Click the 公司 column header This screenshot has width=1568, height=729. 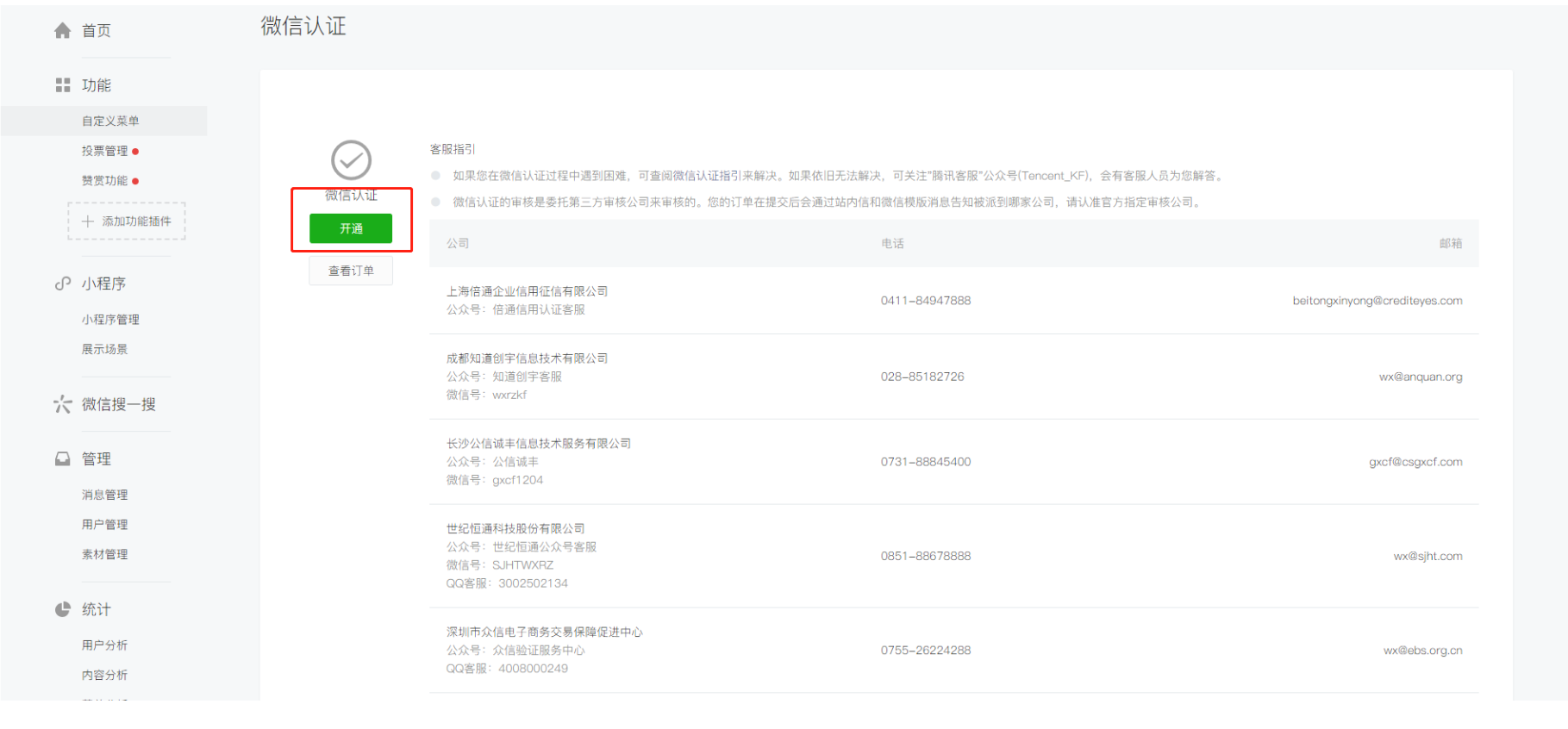(458, 244)
